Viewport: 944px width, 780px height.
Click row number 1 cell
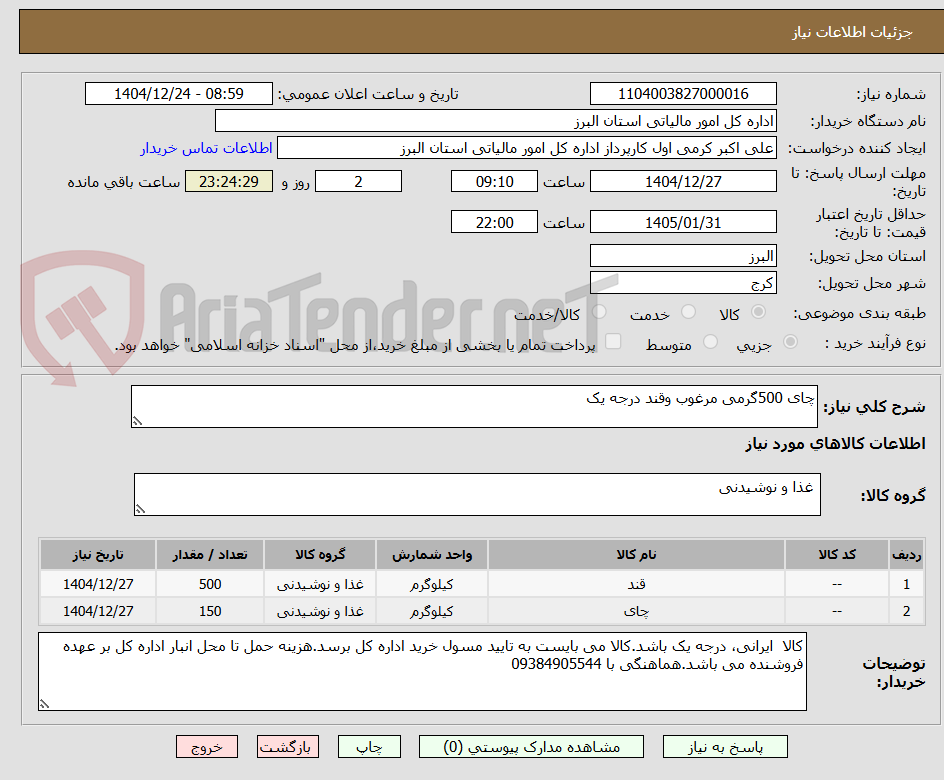pyautogui.click(x=907, y=584)
